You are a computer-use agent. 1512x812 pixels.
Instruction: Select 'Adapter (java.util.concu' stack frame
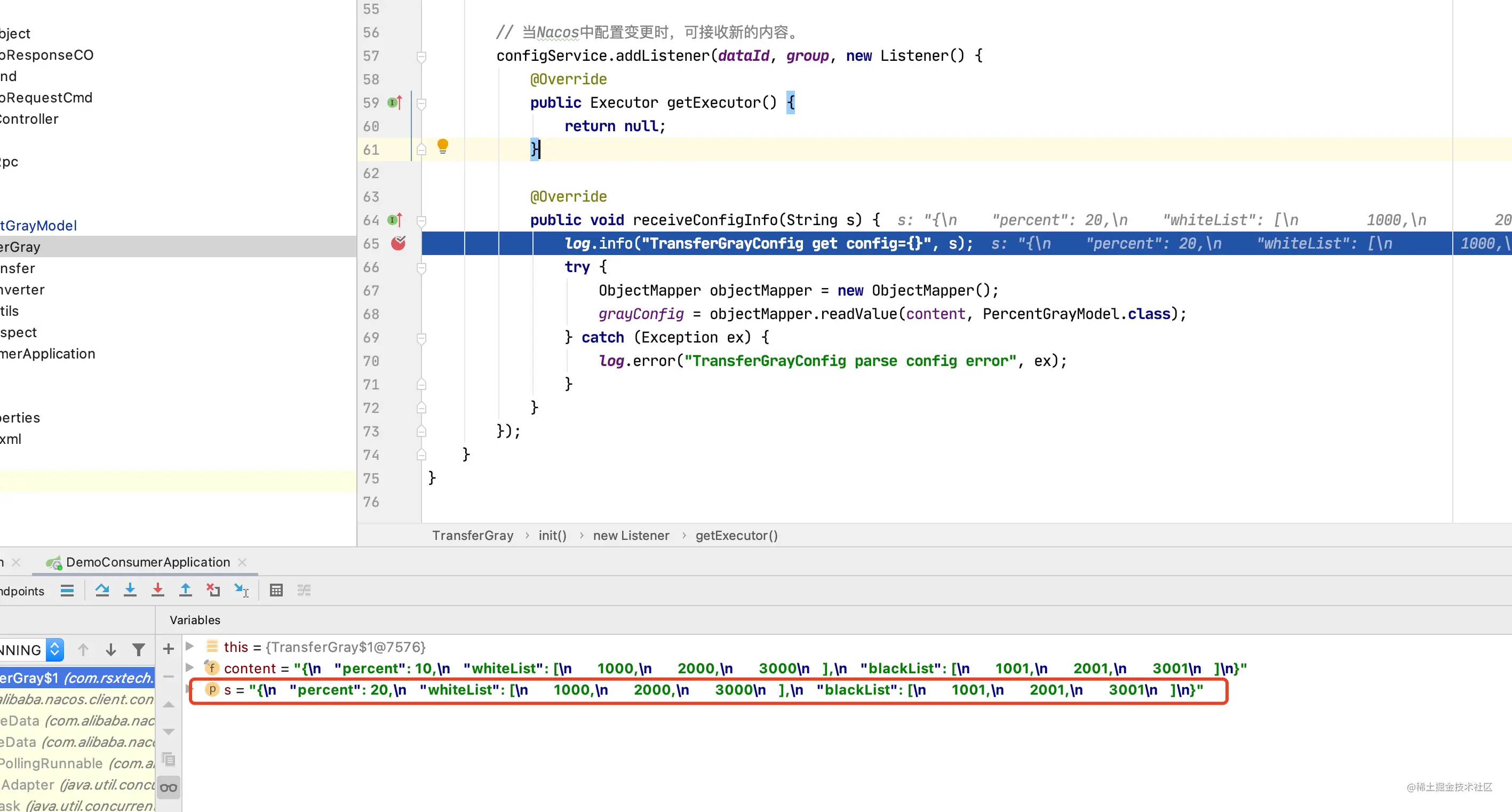click(x=77, y=784)
